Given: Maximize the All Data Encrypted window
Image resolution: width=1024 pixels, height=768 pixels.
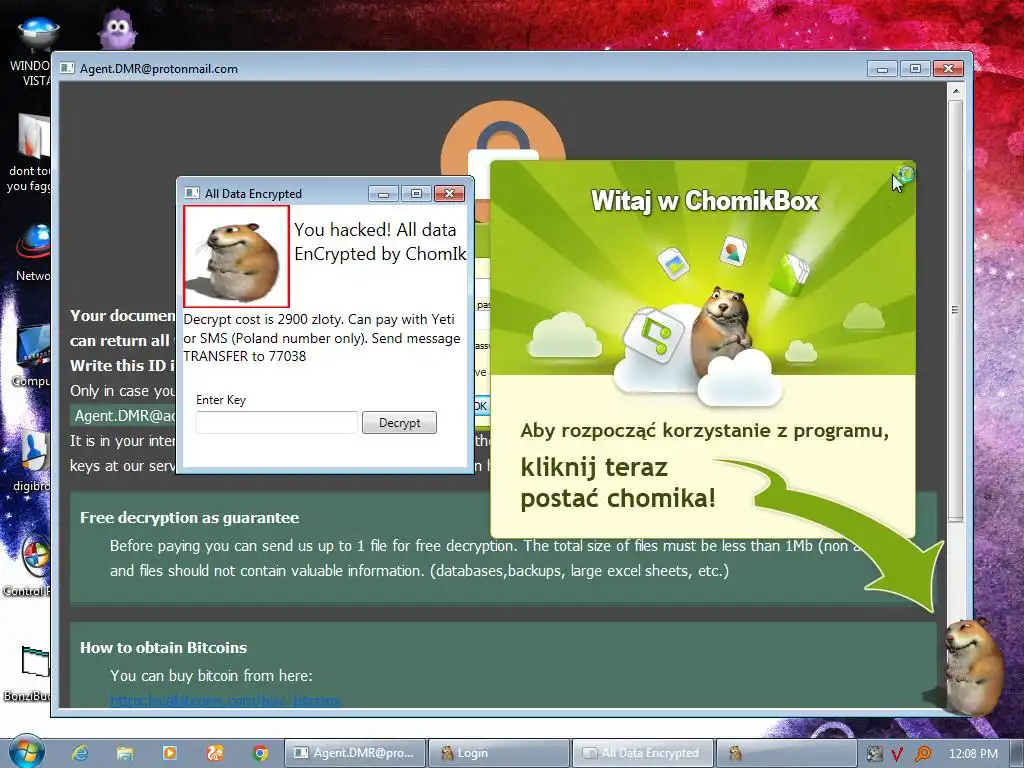Looking at the screenshot, I should coord(416,193).
